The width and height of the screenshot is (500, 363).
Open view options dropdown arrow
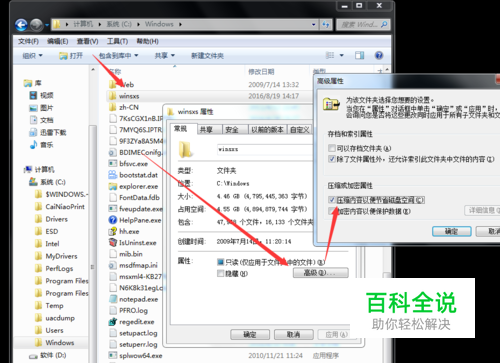(342, 55)
